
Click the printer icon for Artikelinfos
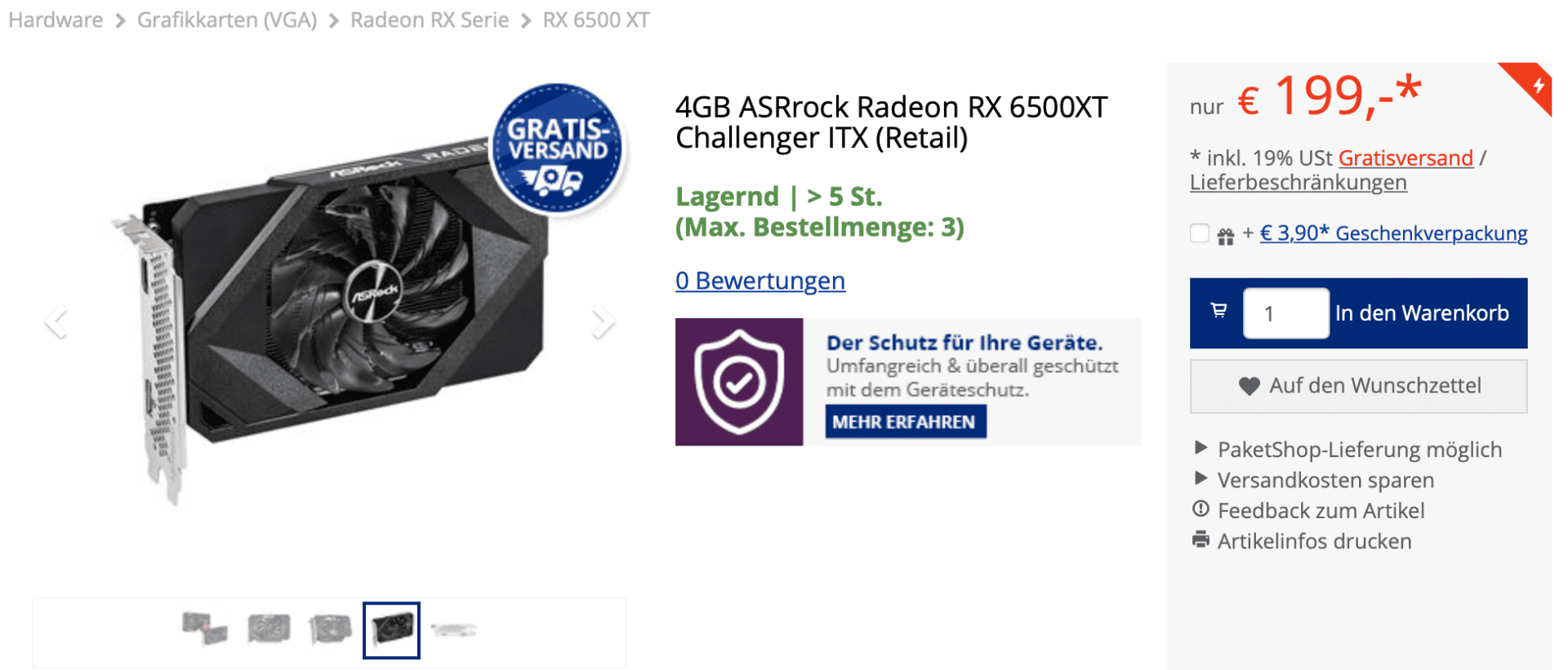[1200, 539]
